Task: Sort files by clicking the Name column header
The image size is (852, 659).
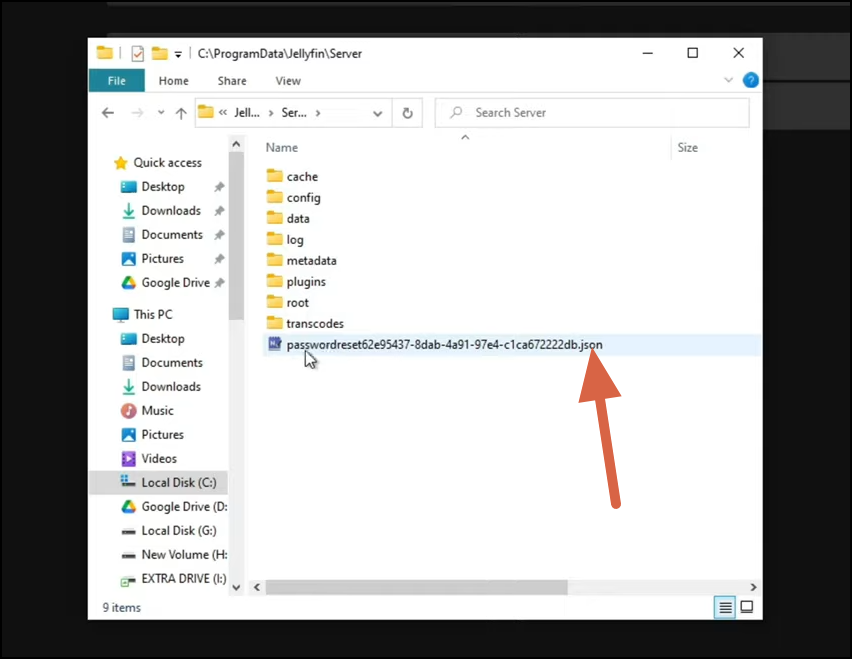Action: [282, 147]
